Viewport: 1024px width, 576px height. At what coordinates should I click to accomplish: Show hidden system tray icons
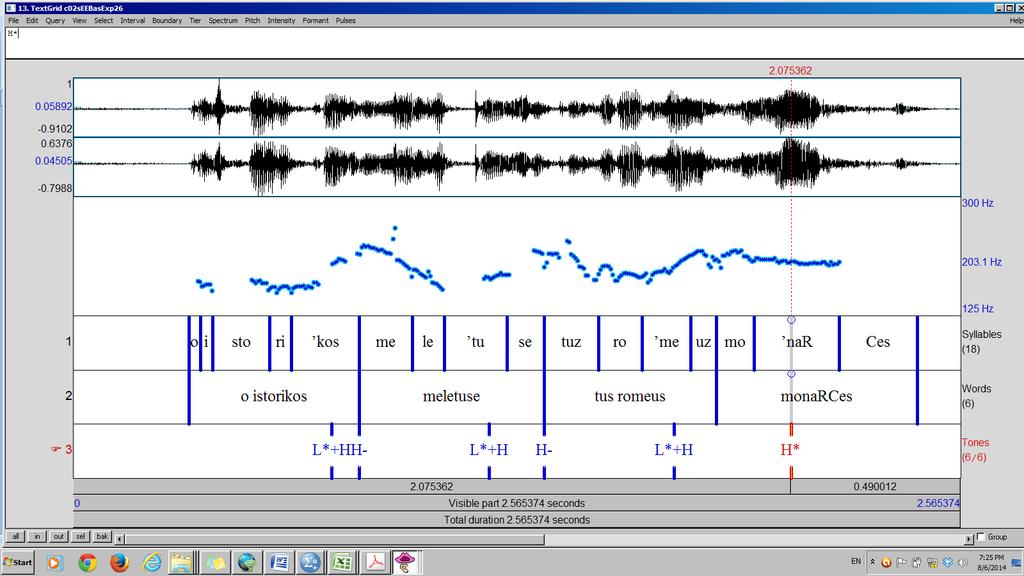pos(872,562)
